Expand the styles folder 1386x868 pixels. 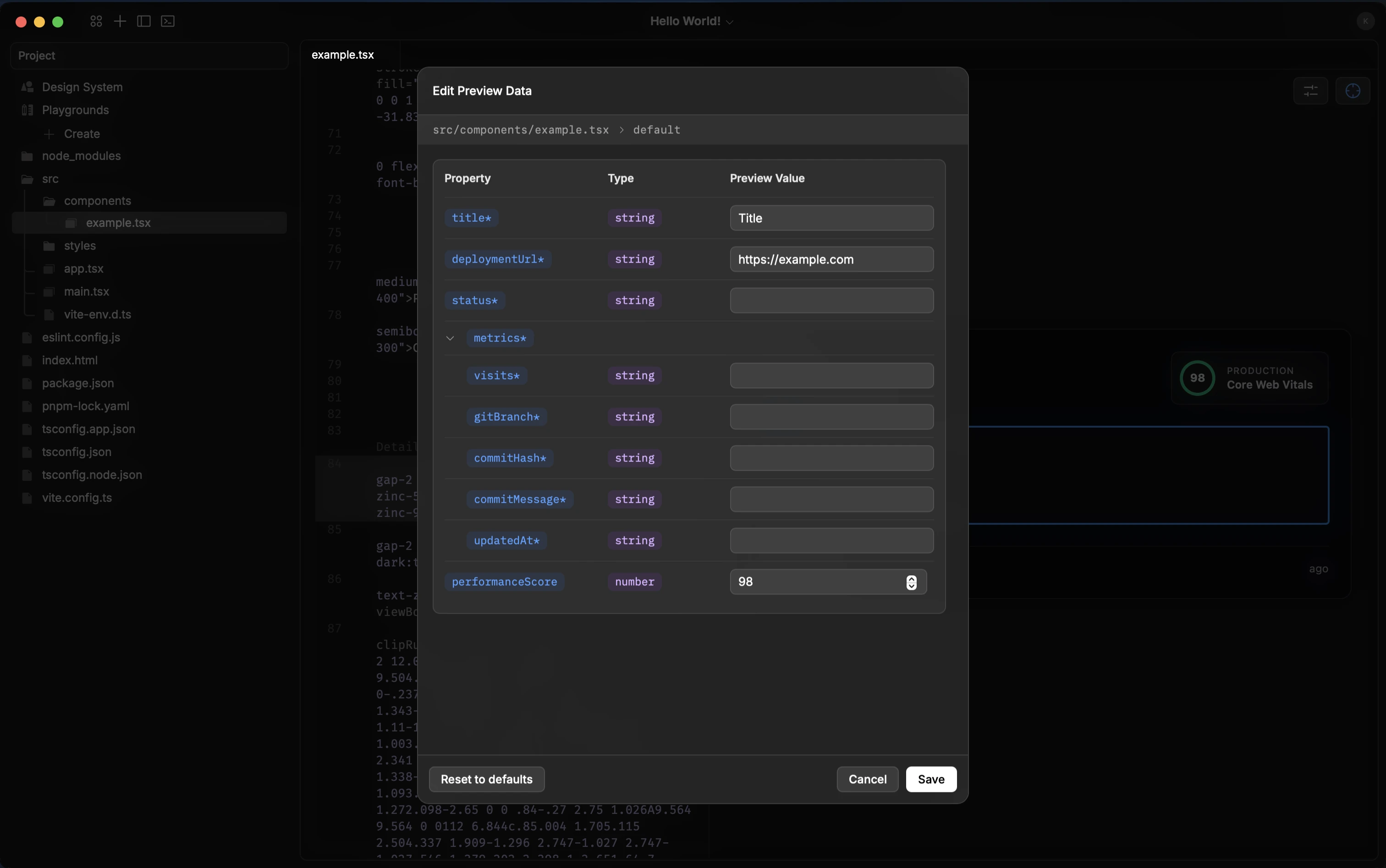pos(80,246)
